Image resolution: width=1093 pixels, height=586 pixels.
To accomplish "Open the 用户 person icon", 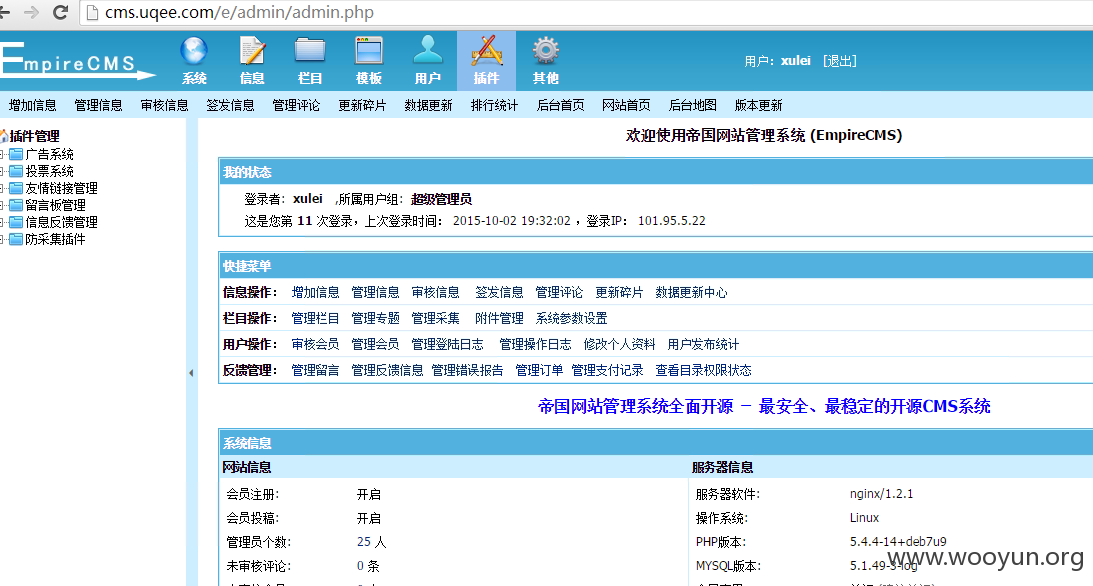I will click(x=427, y=51).
